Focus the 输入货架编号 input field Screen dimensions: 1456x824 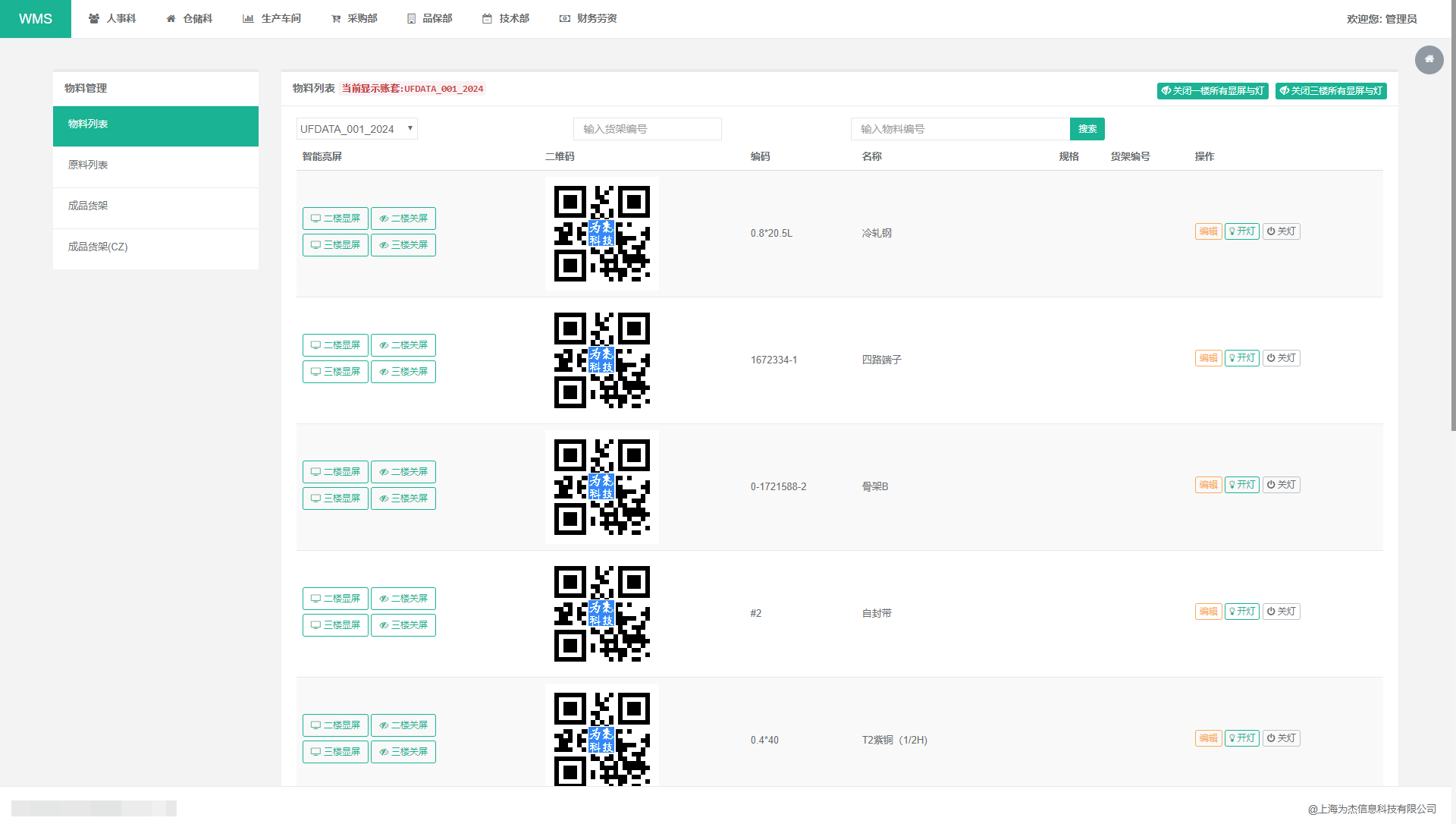coord(648,129)
